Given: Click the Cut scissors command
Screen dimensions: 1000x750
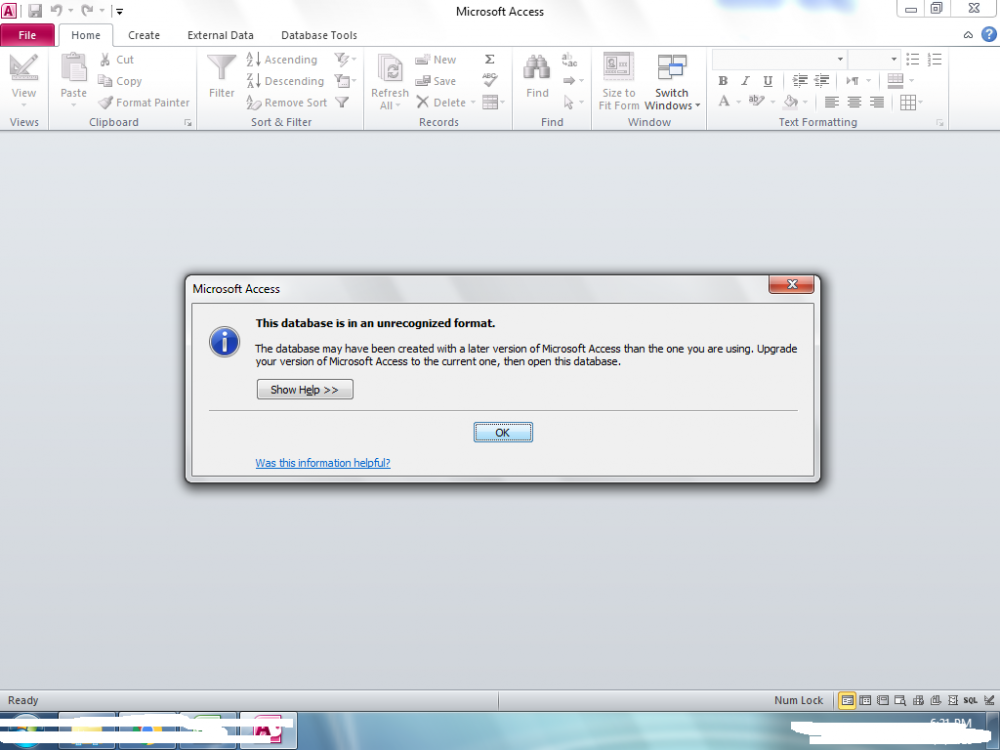Looking at the screenshot, I should (x=117, y=59).
